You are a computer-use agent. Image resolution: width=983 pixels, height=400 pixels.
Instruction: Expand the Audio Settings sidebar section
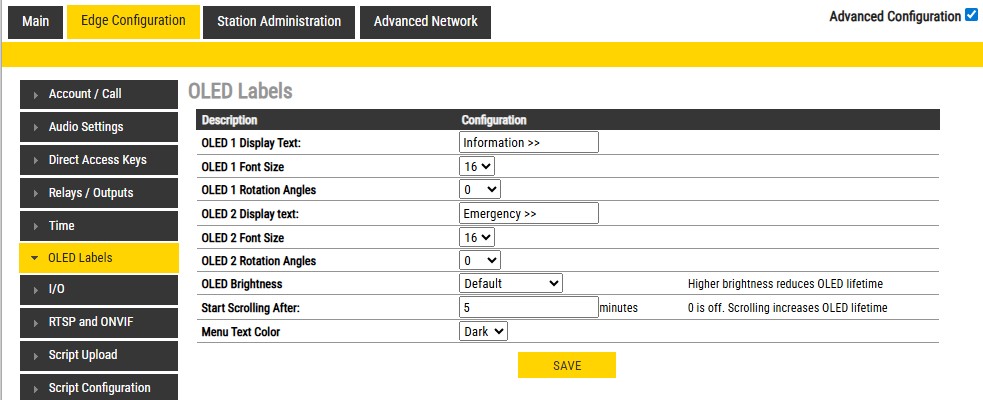point(98,127)
